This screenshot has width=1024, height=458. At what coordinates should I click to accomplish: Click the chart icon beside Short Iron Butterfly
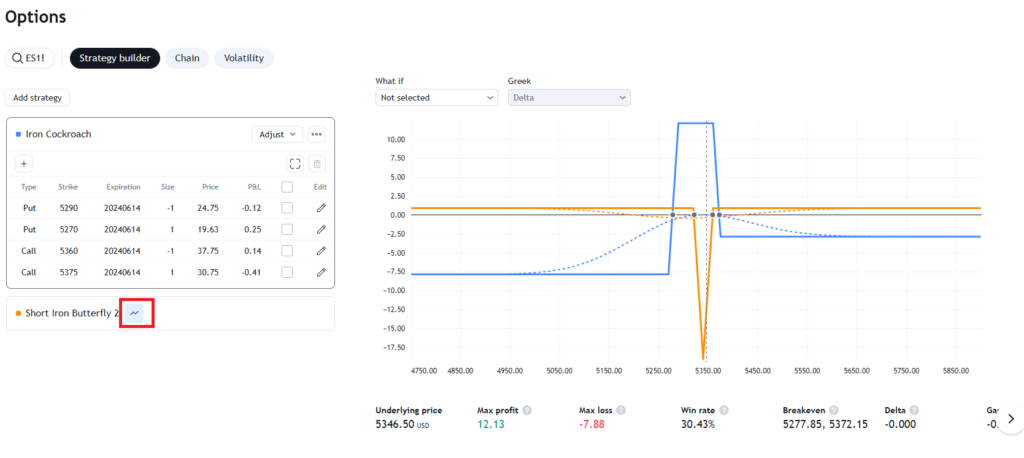[x=135, y=313]
